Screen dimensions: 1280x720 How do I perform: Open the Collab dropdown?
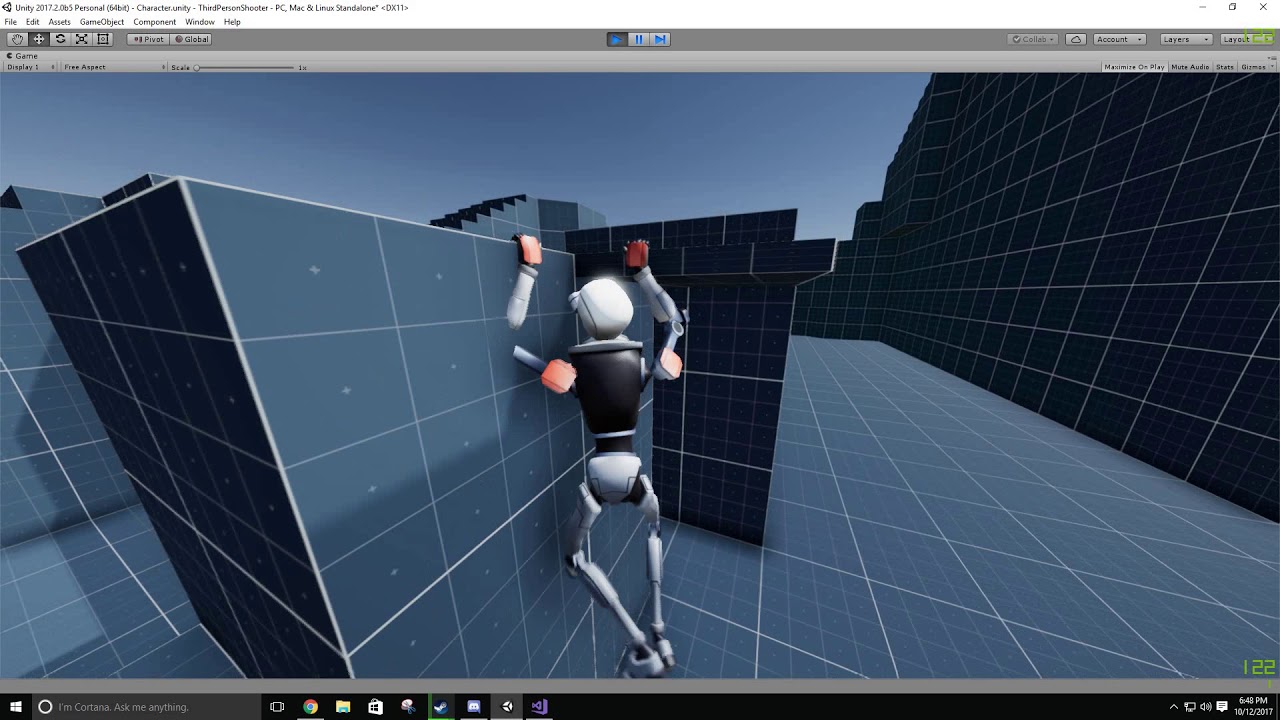[1033, 39]
